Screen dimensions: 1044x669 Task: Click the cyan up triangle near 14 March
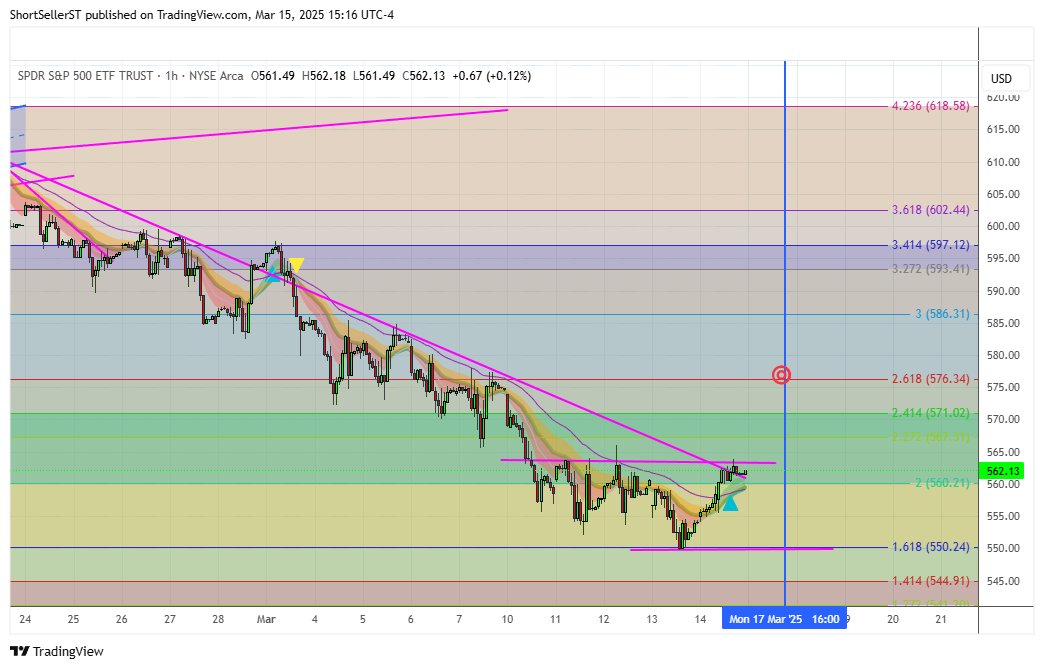[730, 503]
